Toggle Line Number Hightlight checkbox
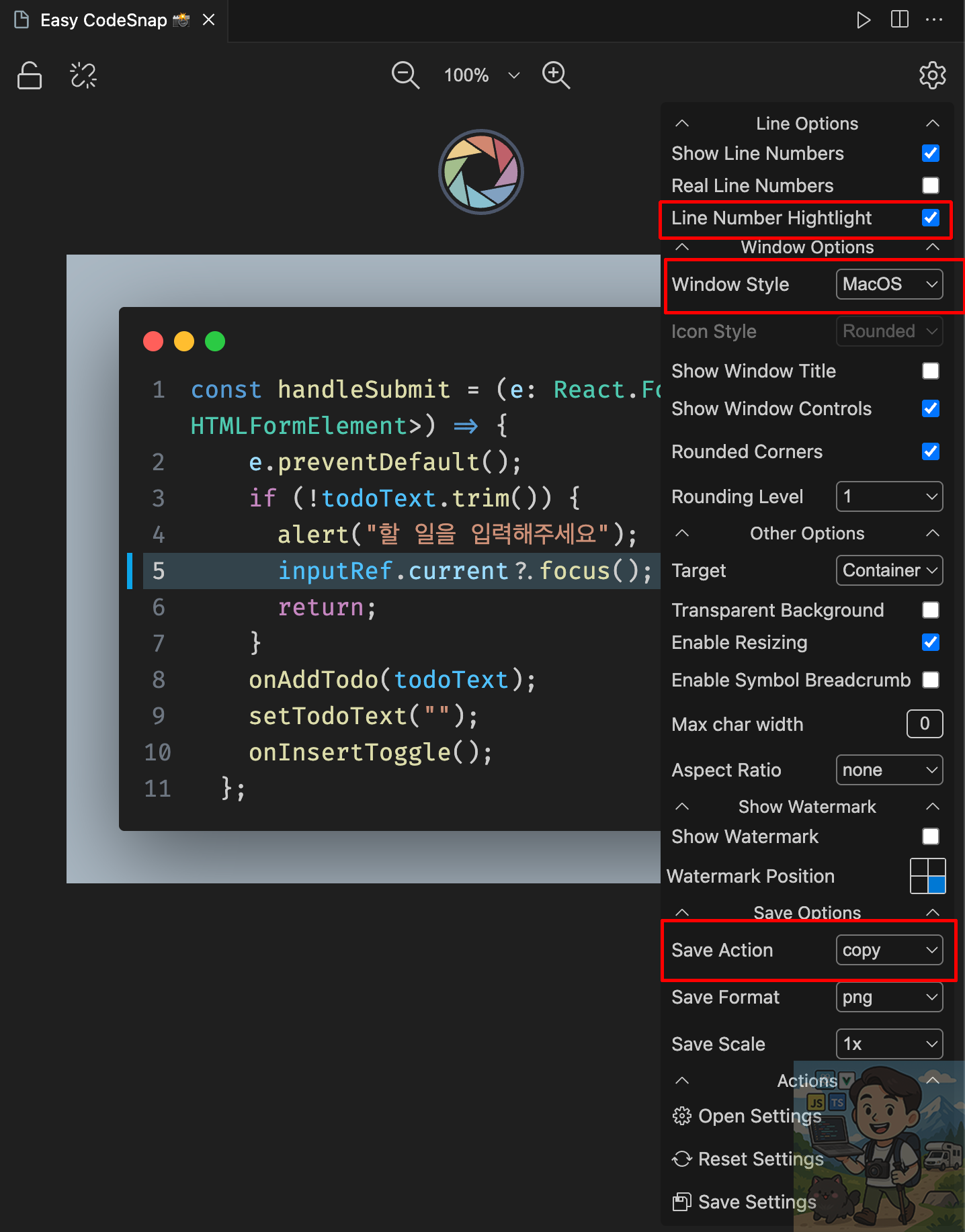Screen dimensions: 965x1232 coord(931,218)
